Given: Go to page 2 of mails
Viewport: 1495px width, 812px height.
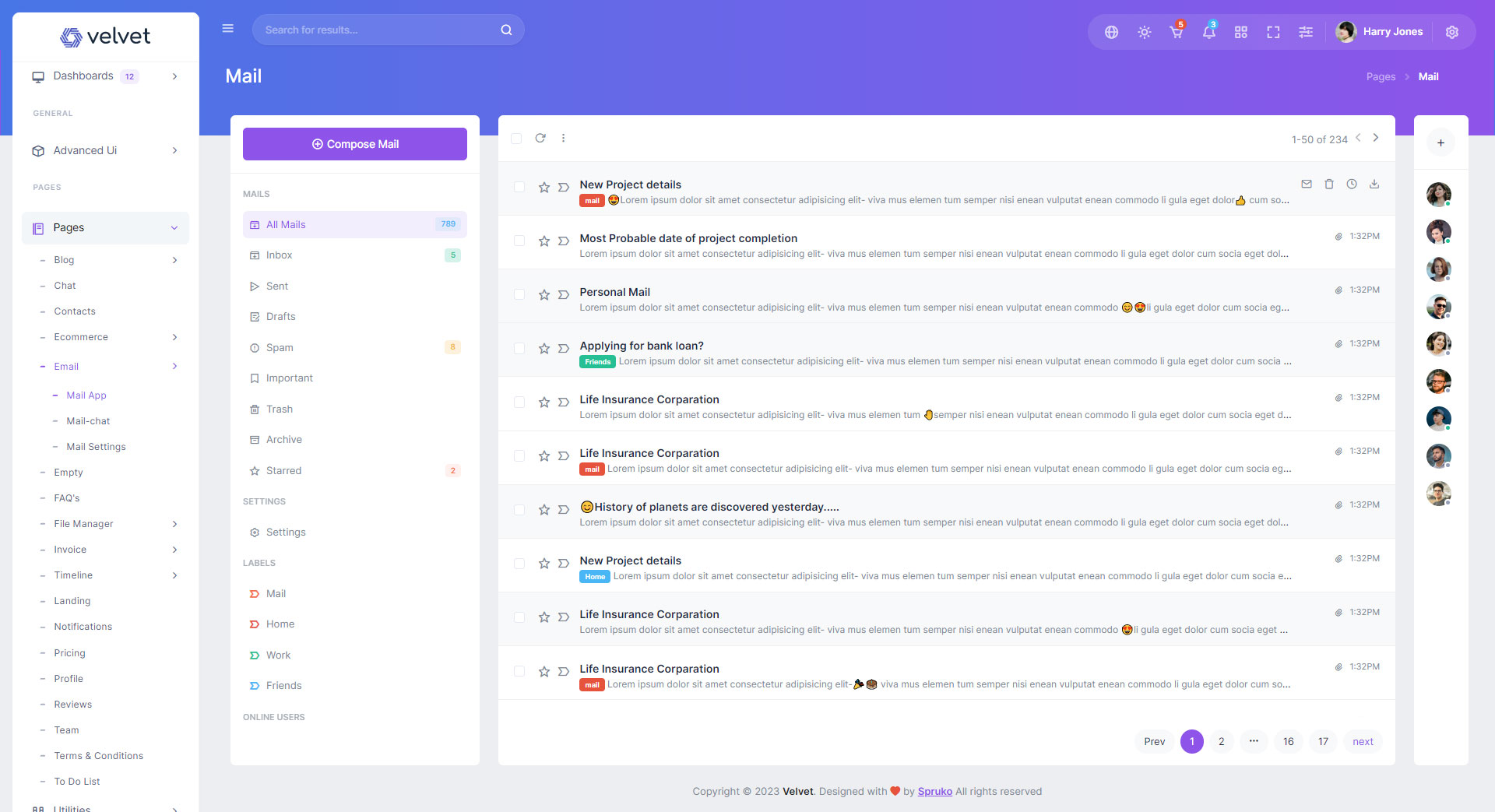Looking at the screenshot, I should click(1221, 742).
